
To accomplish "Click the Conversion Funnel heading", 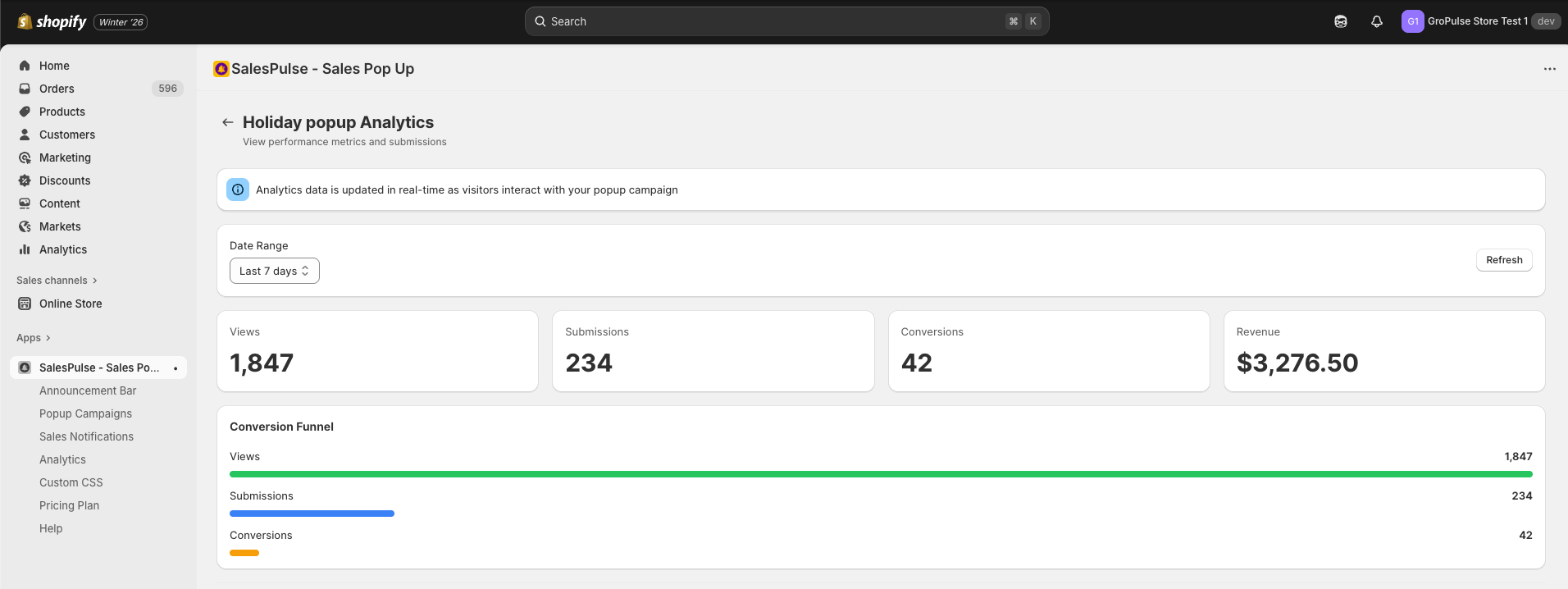I will 281,427.
